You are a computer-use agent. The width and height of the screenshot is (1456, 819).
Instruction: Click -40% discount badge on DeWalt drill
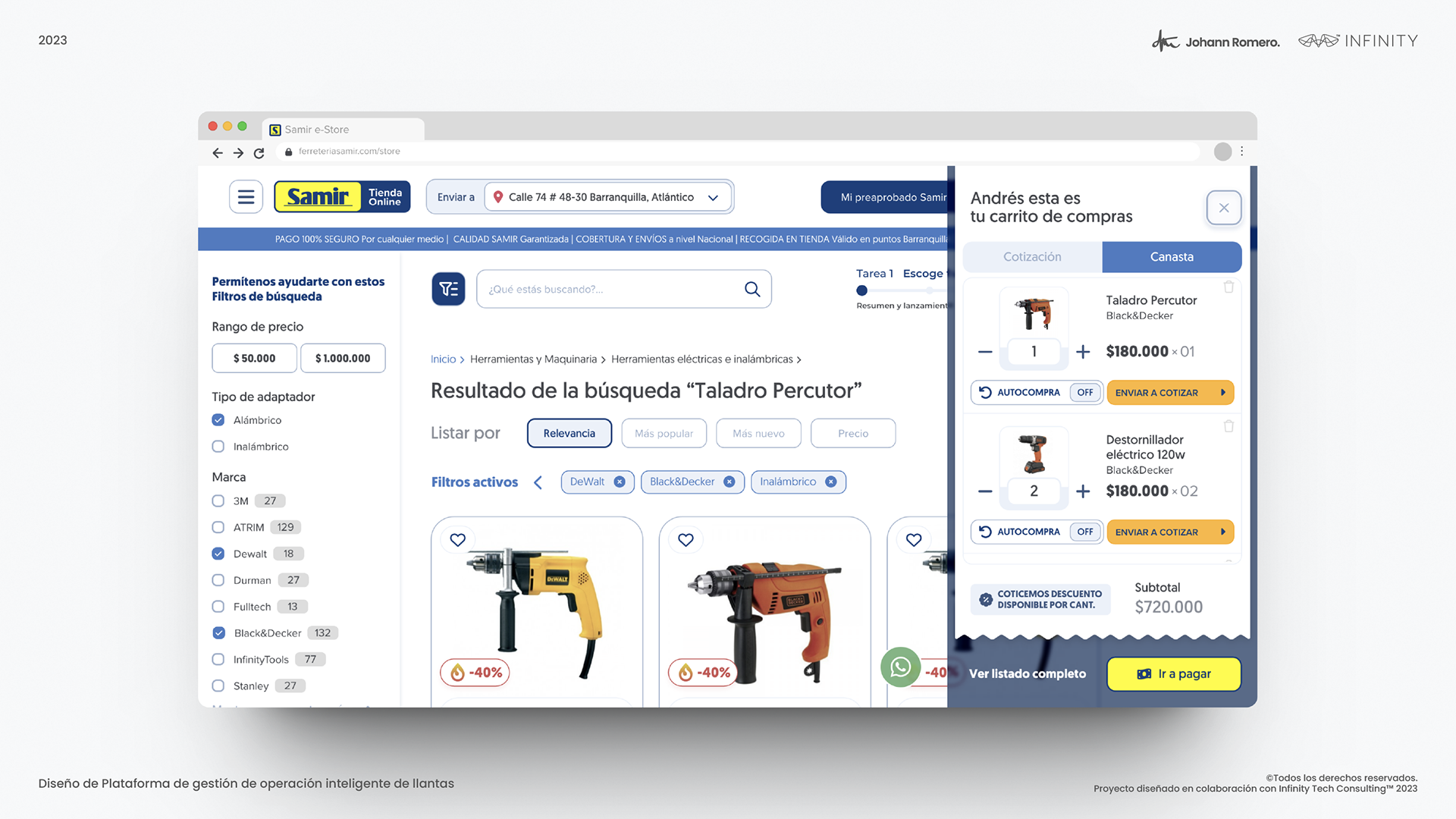click(475, 673)
